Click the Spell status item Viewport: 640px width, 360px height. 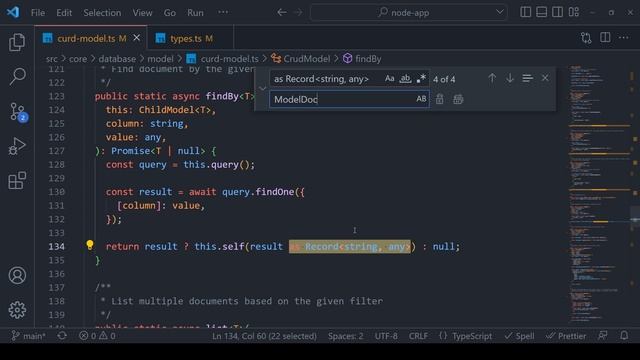pos(519,336)
